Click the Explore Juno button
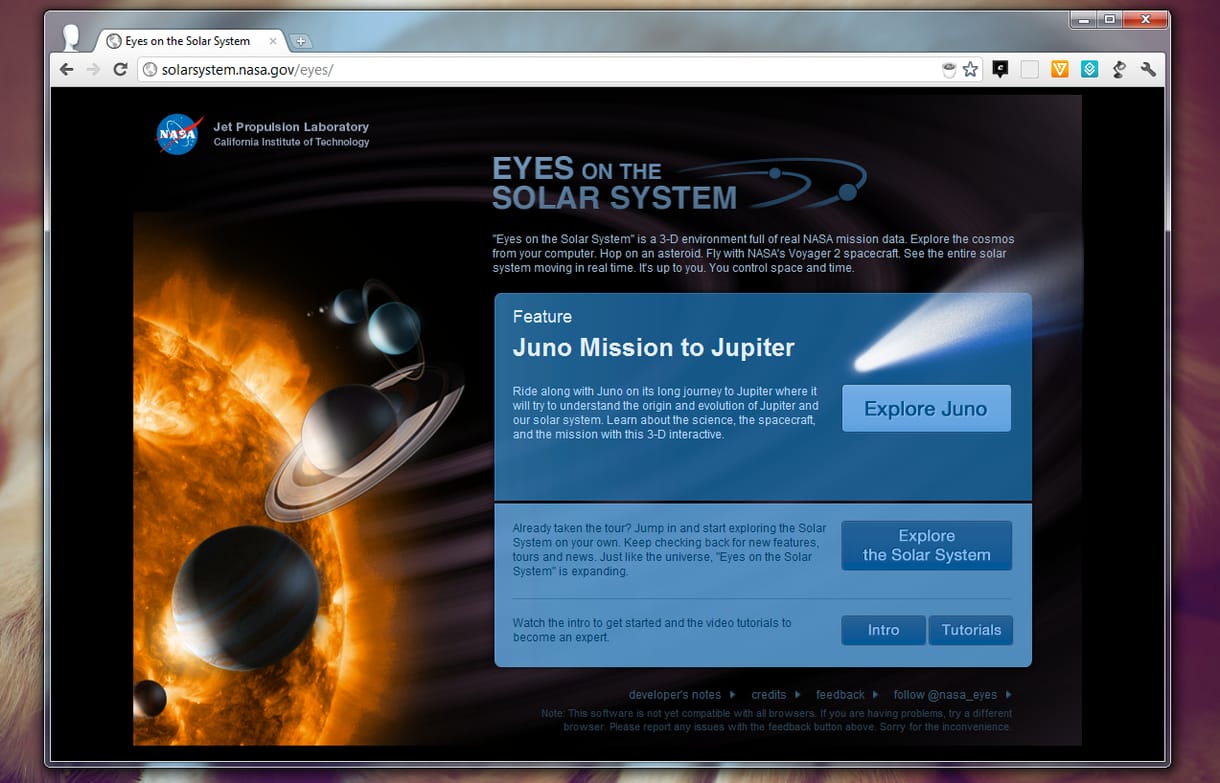 pyautogui.click(x=926, y=408)
